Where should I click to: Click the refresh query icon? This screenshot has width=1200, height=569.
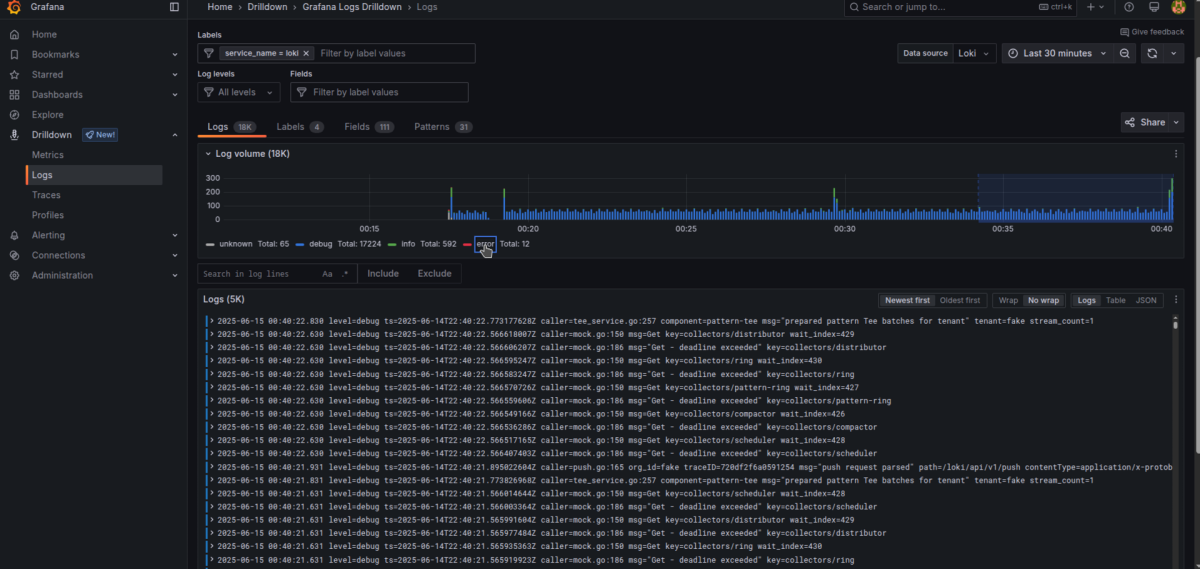pos(1153,53)
